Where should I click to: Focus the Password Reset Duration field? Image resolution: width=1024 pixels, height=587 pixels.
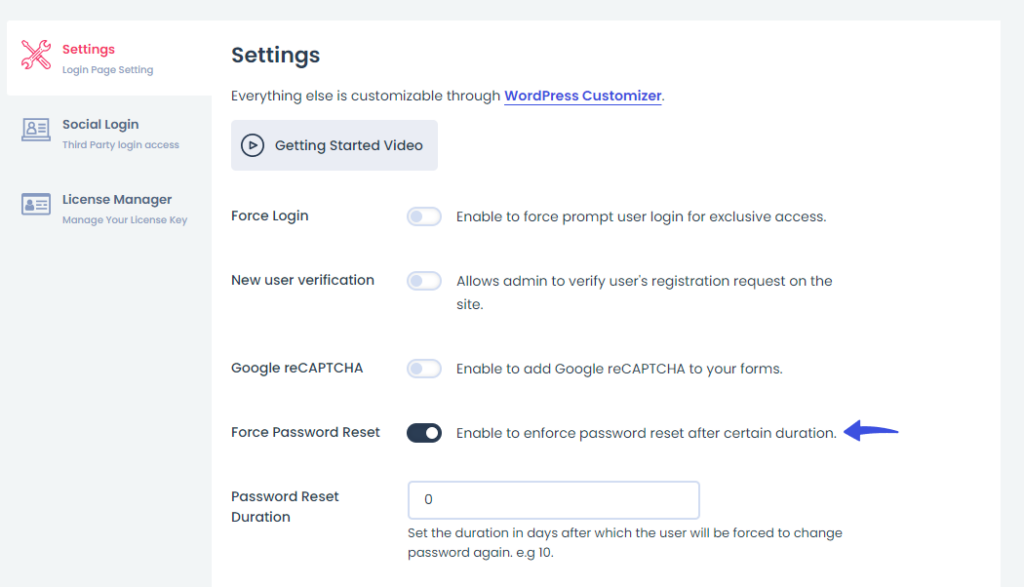coord(554,500)
